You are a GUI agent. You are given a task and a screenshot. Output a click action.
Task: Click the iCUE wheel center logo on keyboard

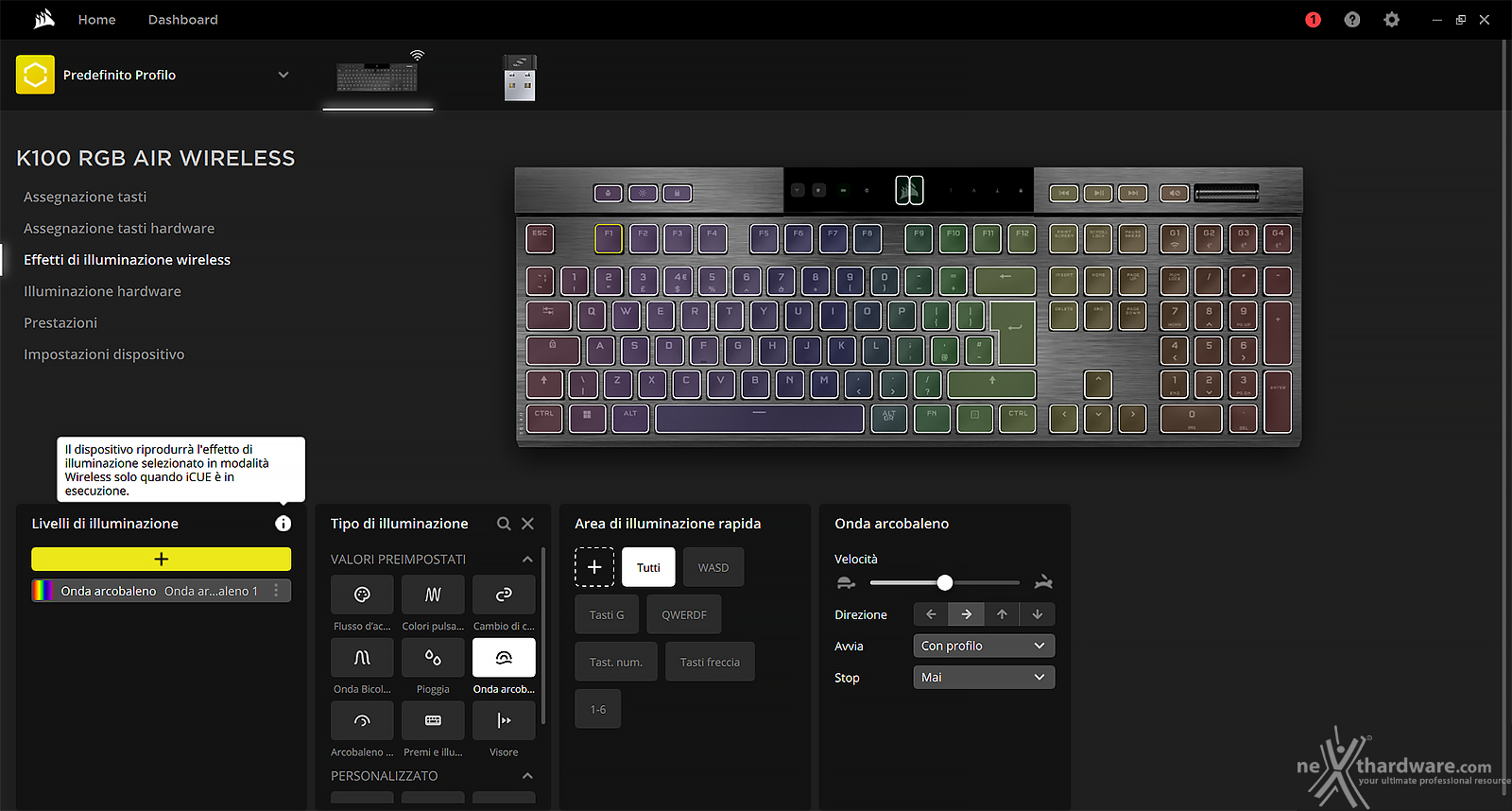909,191
